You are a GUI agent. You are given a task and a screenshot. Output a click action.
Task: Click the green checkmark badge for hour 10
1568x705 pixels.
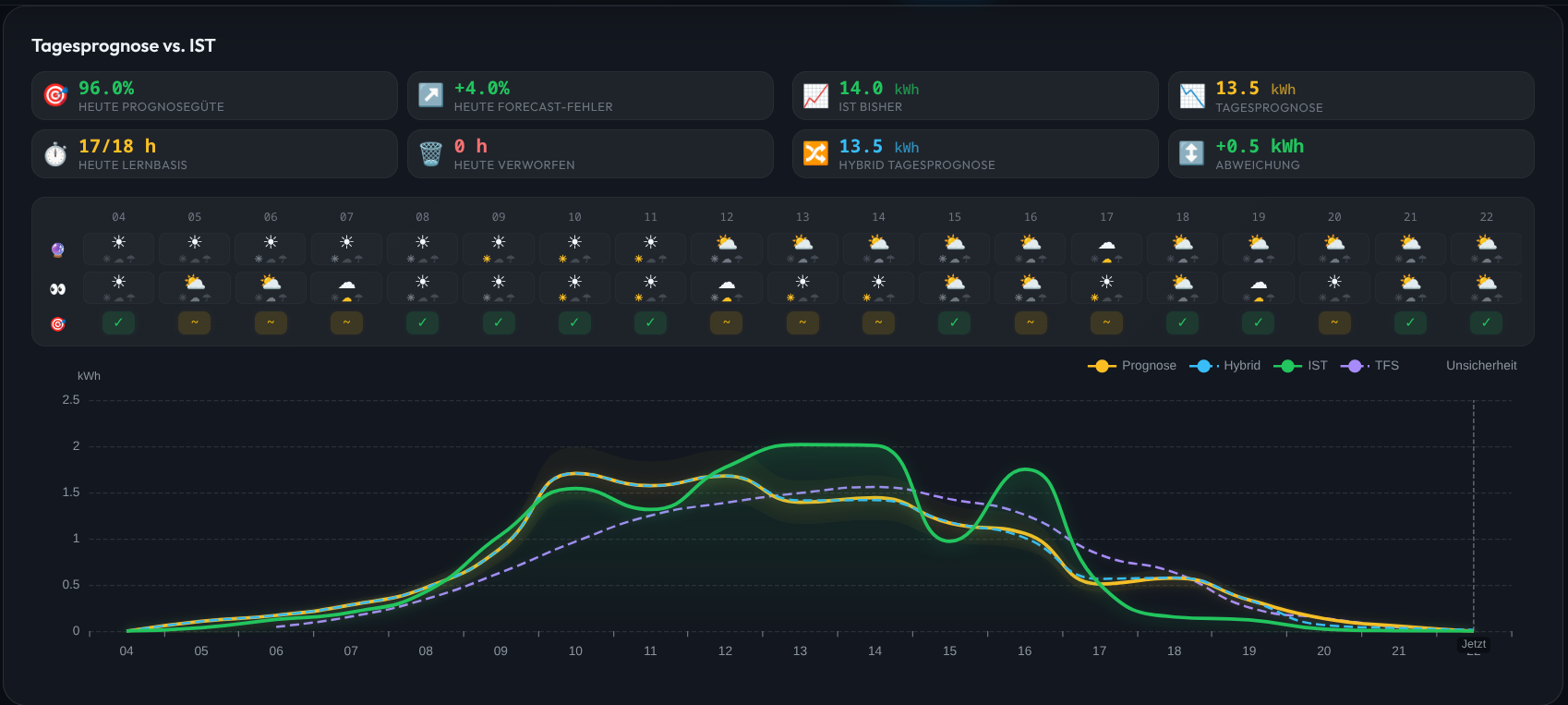(x=574, y=322)
